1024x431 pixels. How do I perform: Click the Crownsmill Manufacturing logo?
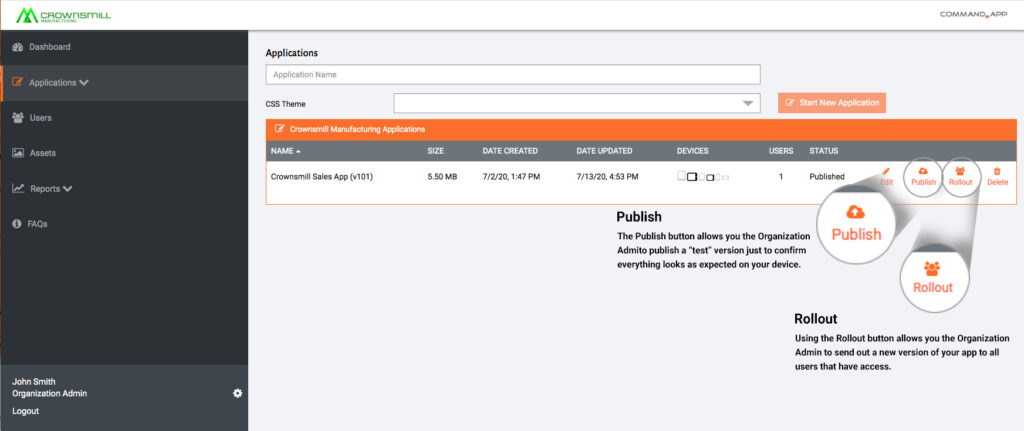click(63, 15)
